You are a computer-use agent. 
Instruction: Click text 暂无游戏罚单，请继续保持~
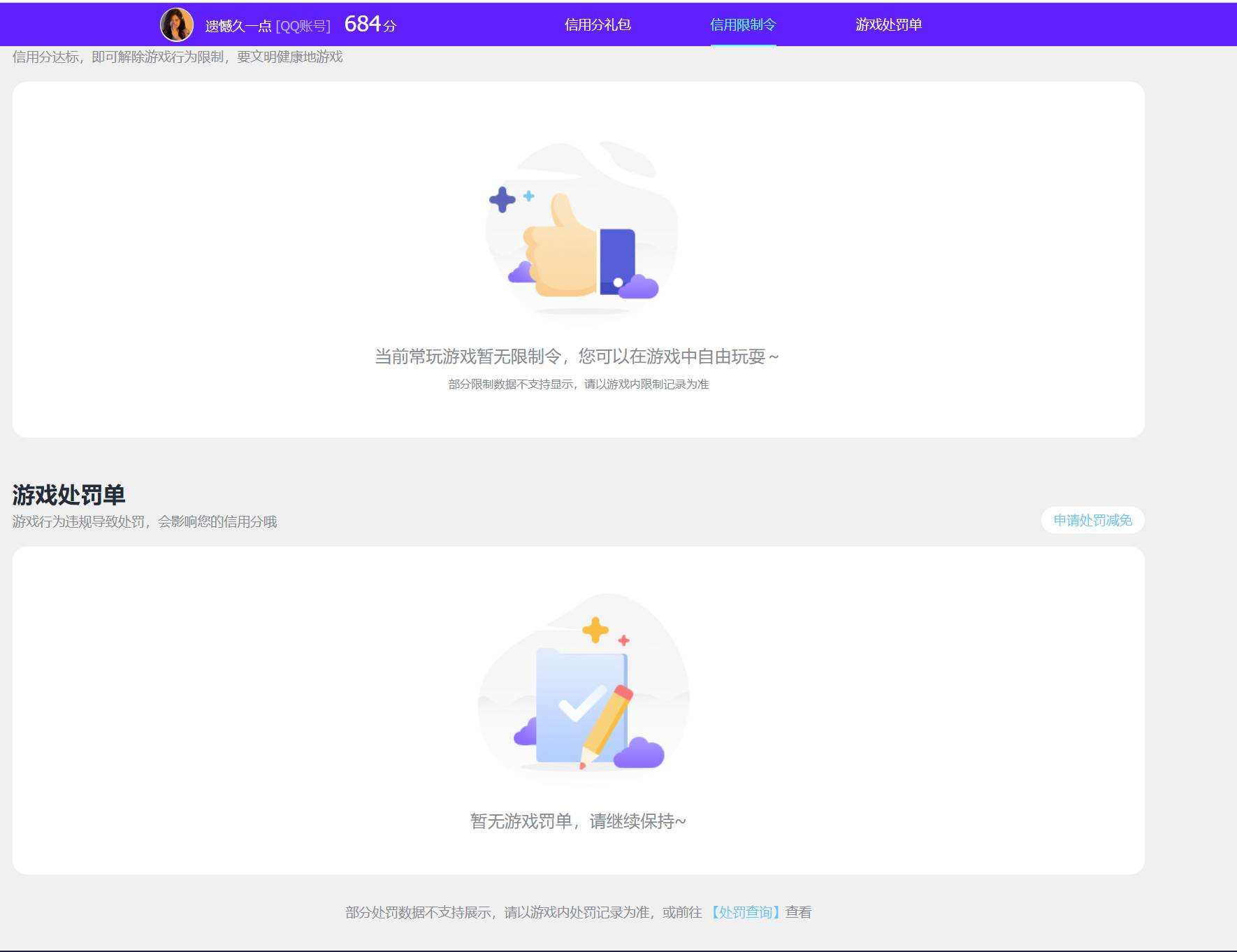[x=578, y=821]
